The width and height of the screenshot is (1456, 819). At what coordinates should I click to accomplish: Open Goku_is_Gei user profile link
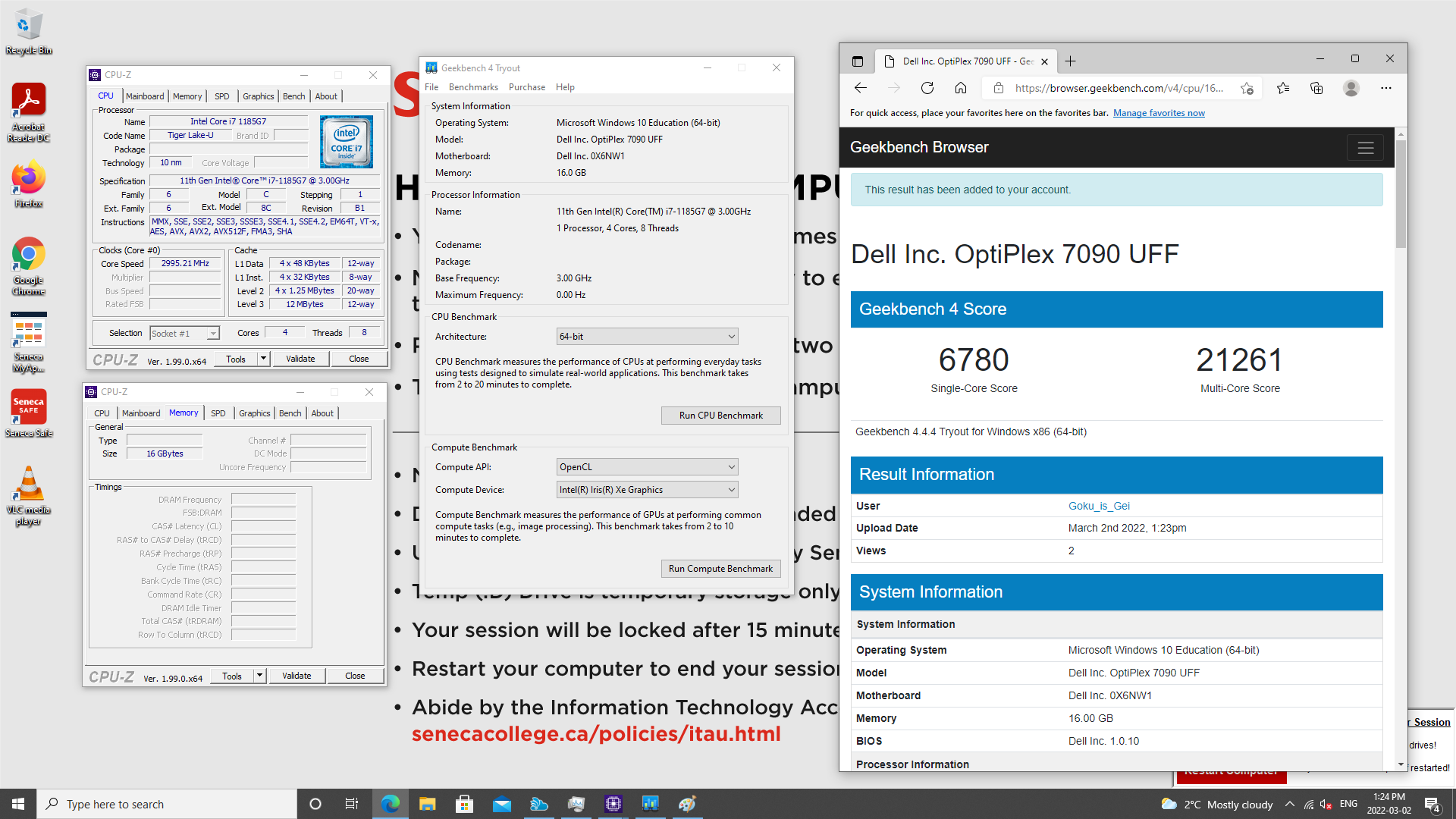tap(1099, 506)
